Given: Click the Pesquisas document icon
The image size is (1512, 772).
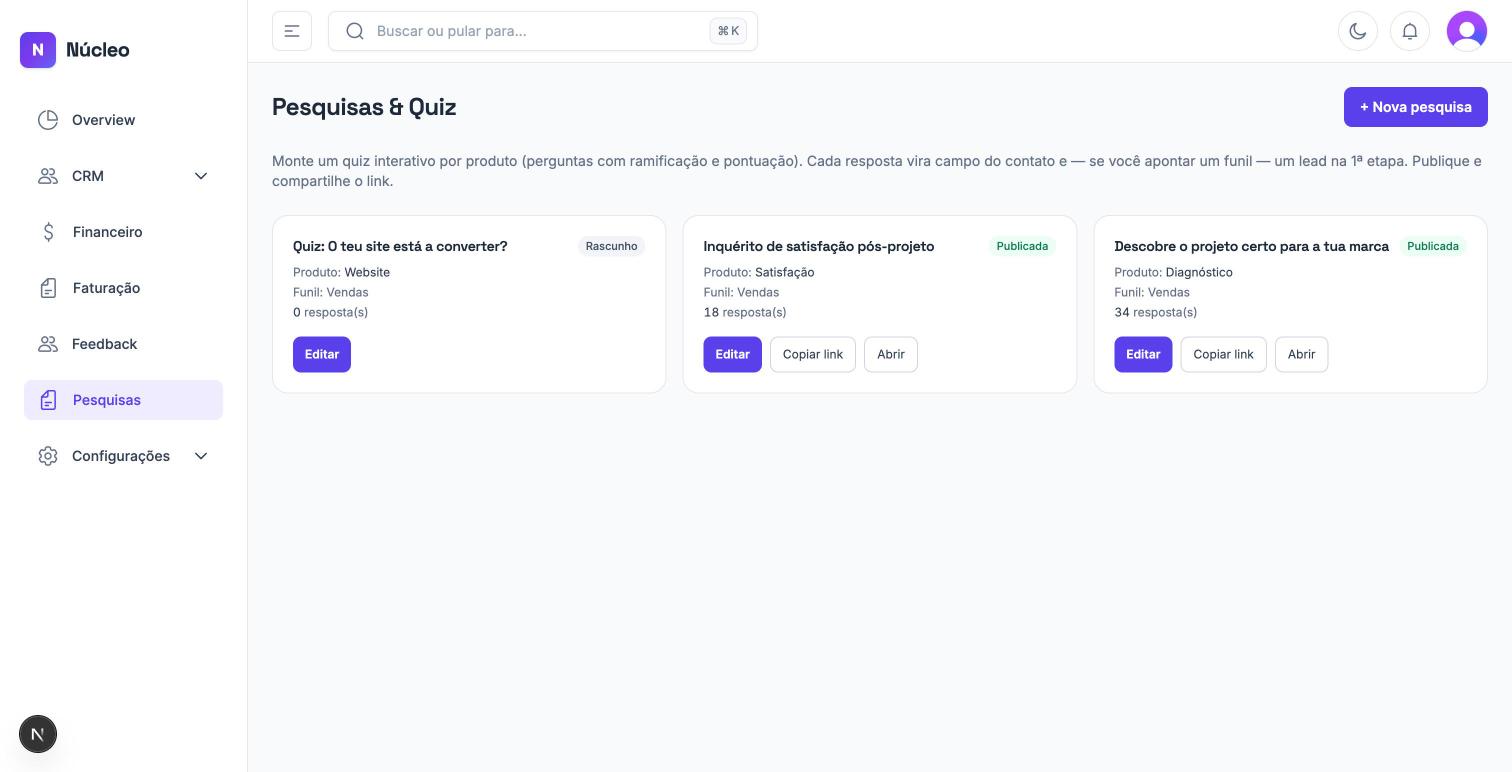Looking at the screenshot, I should (x=48, y=400).
